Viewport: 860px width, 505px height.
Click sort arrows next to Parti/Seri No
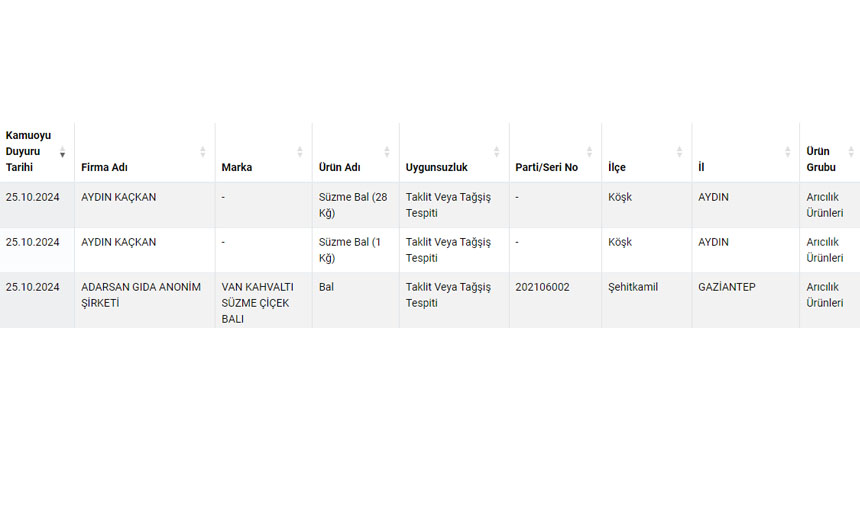point(590,152)
